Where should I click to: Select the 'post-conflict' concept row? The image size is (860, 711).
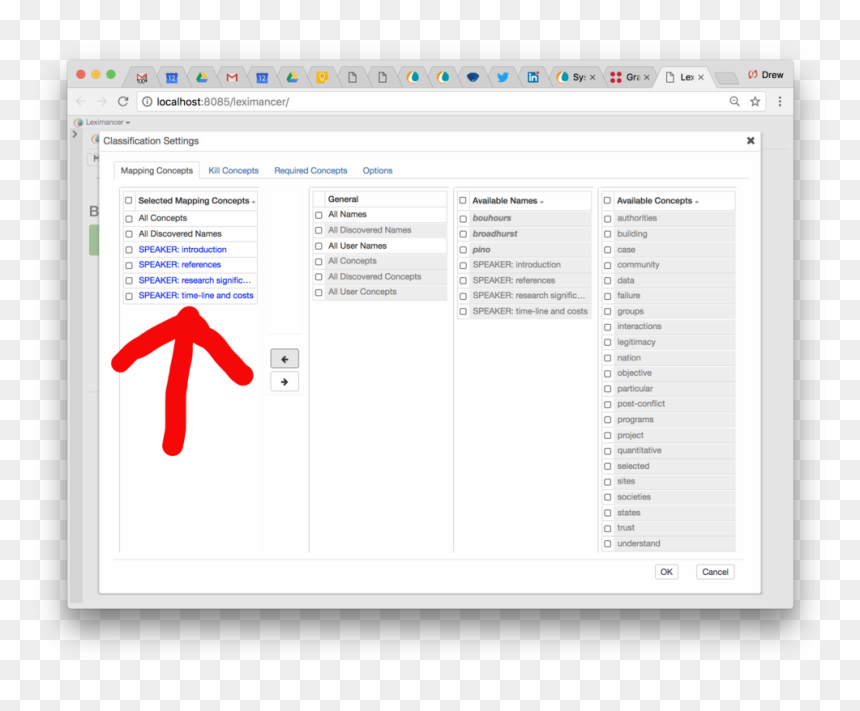tap(669, 404)
